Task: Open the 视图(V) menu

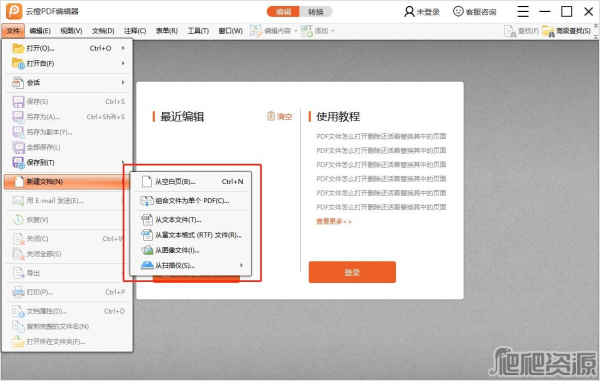Action: point(72,31)
